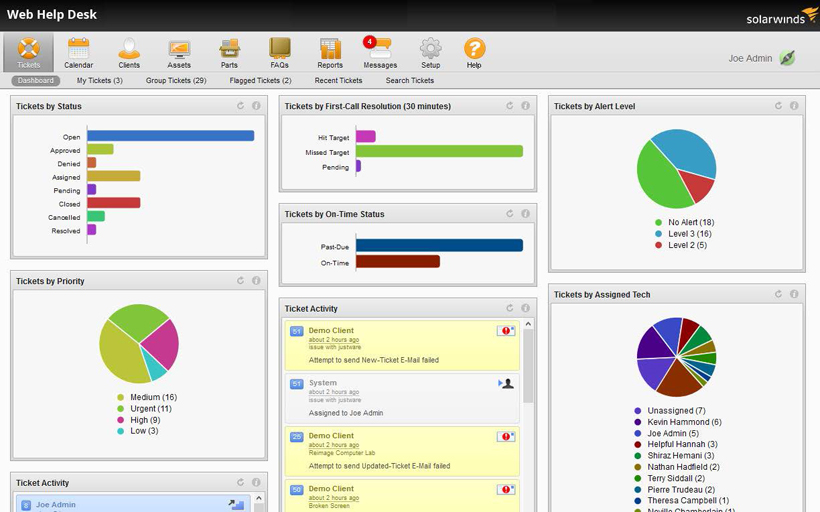Switch to Group Tickets (29) tab

(176, 80)
